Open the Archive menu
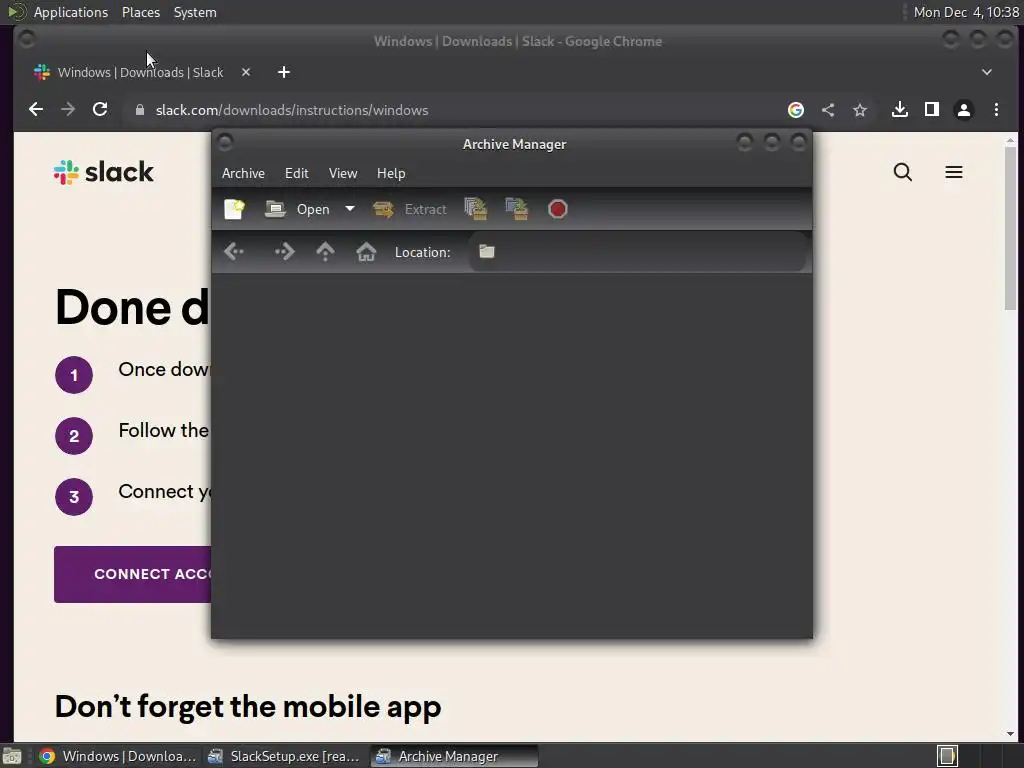Viewport: 1024px width, 768px height. point(243,173)
